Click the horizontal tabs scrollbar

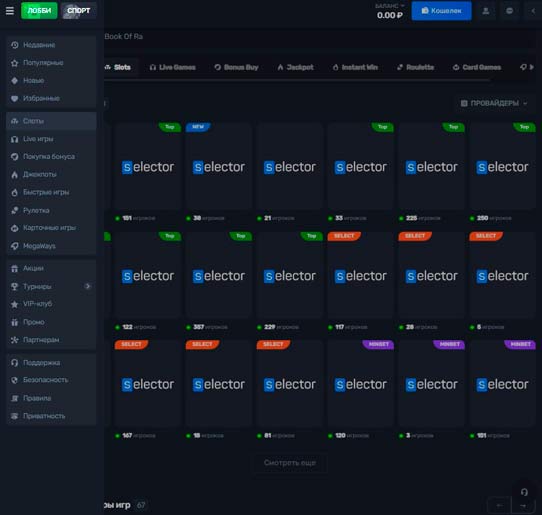tap(297, 80)
